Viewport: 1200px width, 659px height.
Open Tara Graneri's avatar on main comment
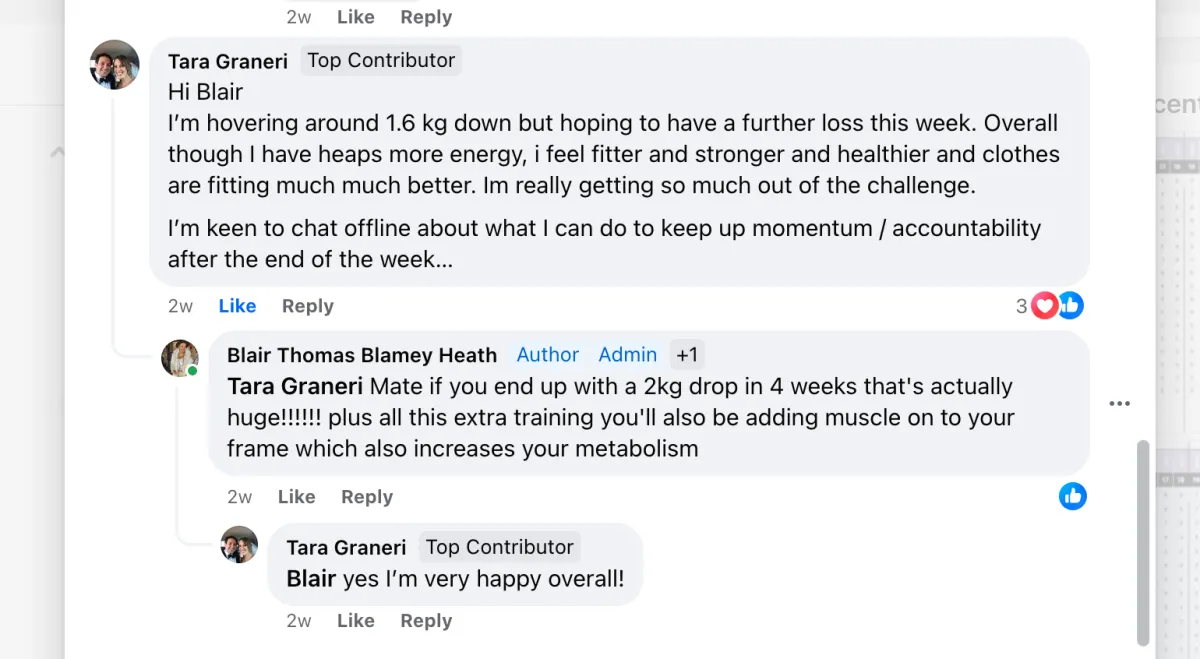pyautogui.click(x=115, y=65)
